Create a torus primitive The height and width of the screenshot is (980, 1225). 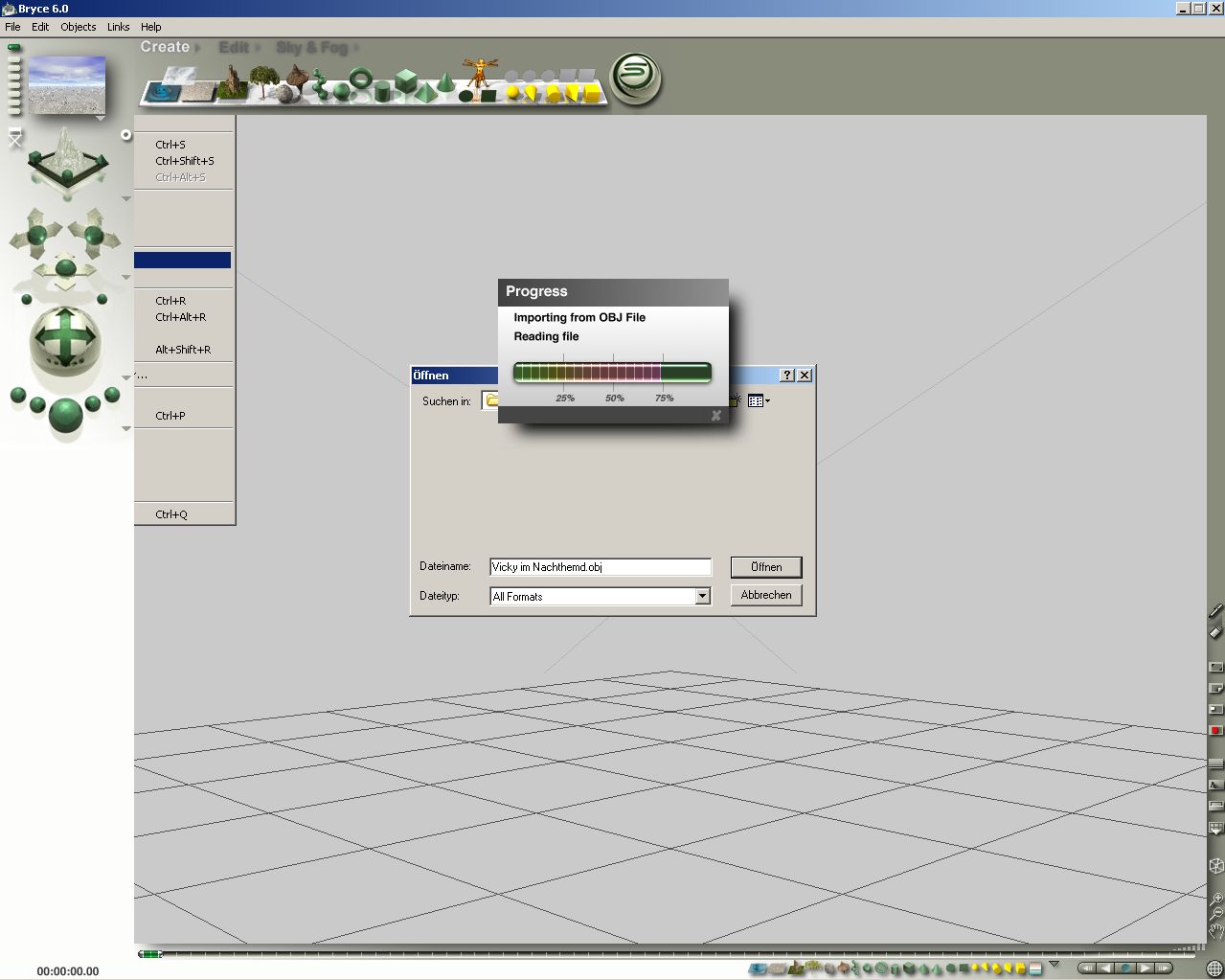[x=361, y=79]
